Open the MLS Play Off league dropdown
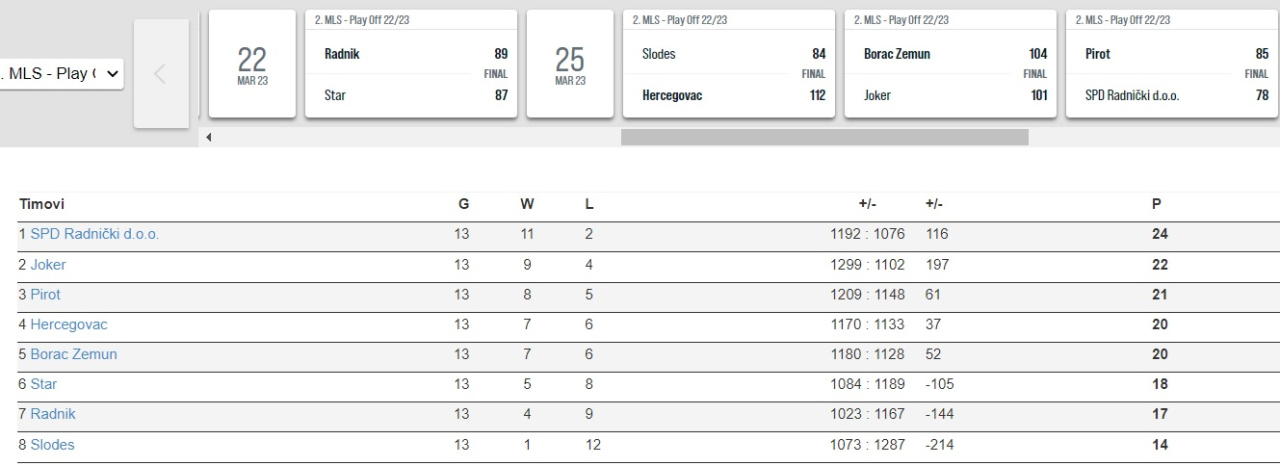 pyautogui.click(x=61, y=75)
